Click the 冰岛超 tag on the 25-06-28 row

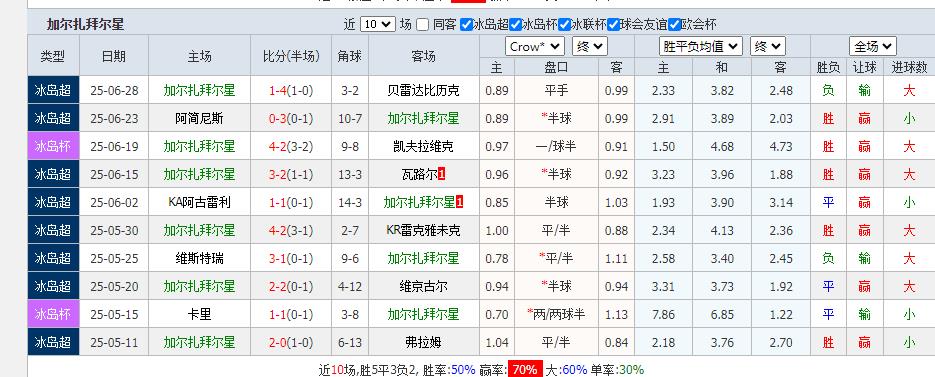pyautogui.click(x=53, y=91)
